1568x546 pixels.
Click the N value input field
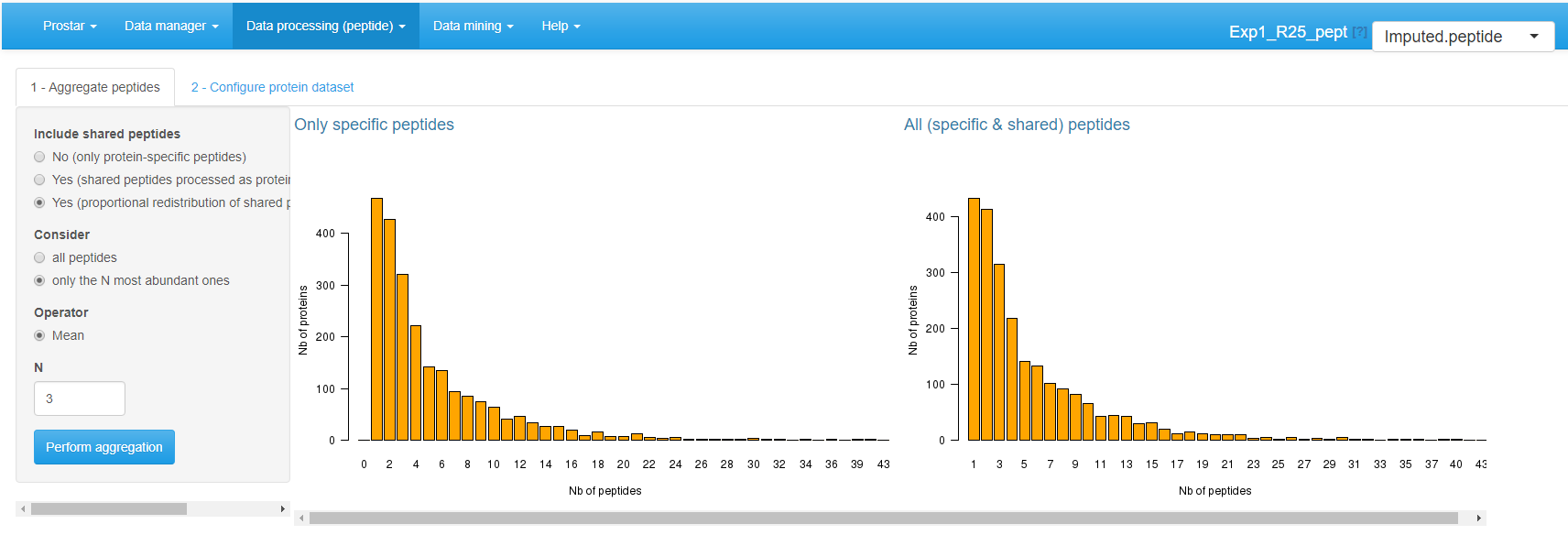click(x=80, y=399)
